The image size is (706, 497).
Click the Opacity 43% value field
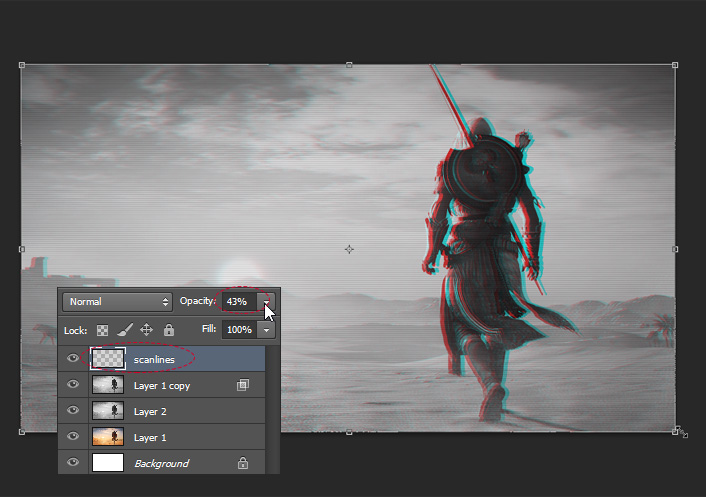(x=240, y=302)
